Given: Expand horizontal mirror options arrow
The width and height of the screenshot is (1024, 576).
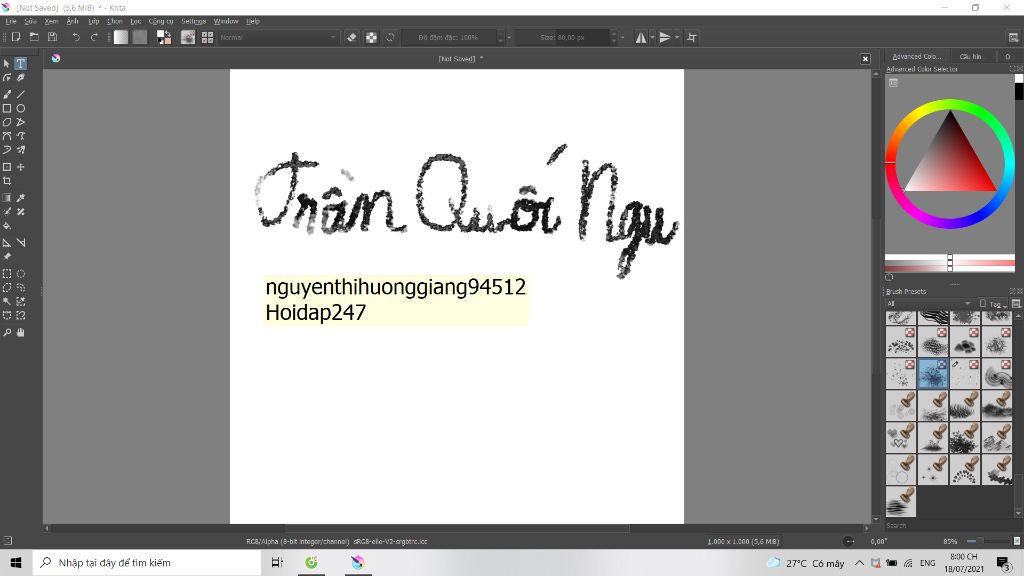Looking at the screenshot, I should (x=652, y=37).
